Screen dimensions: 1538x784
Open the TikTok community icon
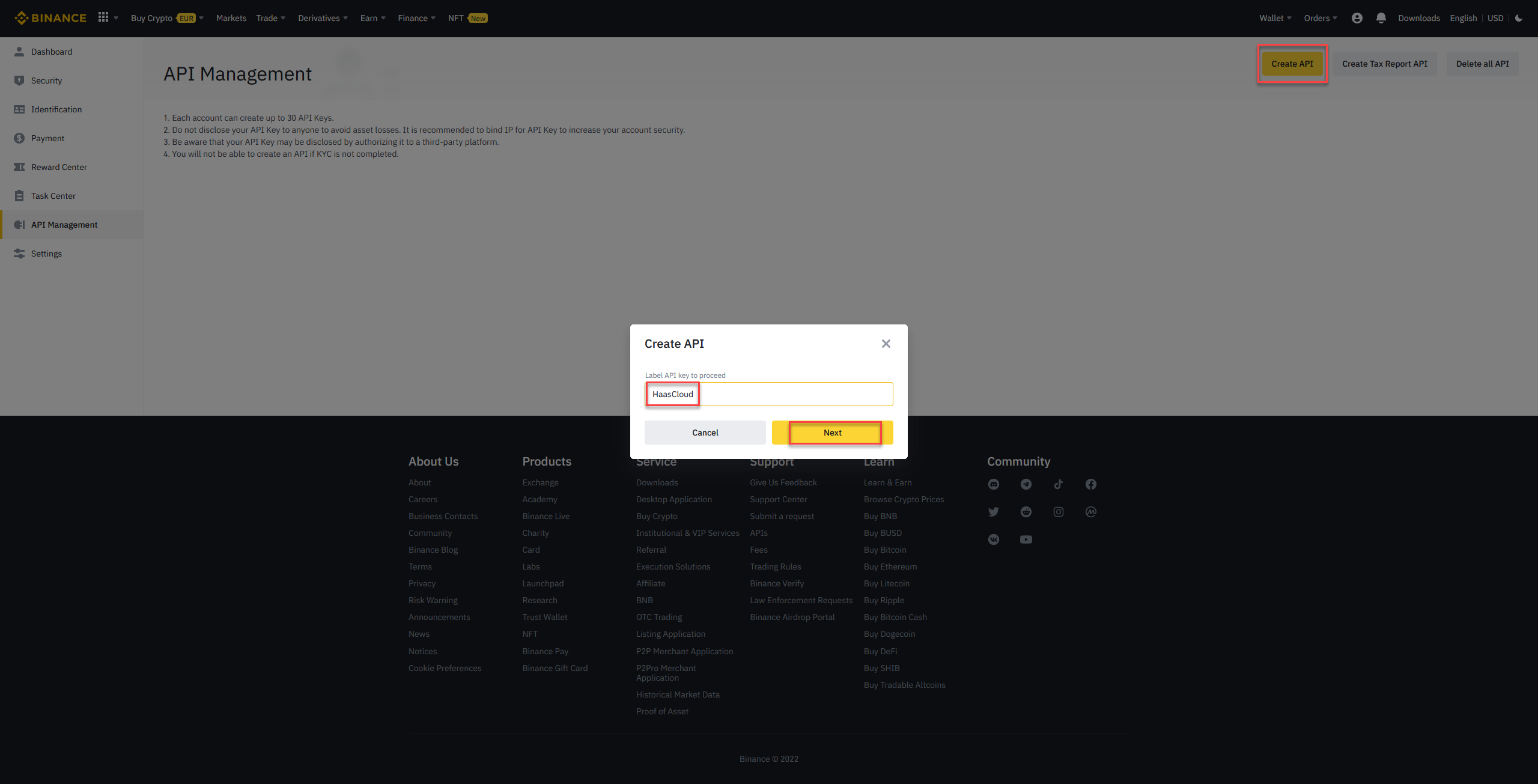click(1058, 484)
